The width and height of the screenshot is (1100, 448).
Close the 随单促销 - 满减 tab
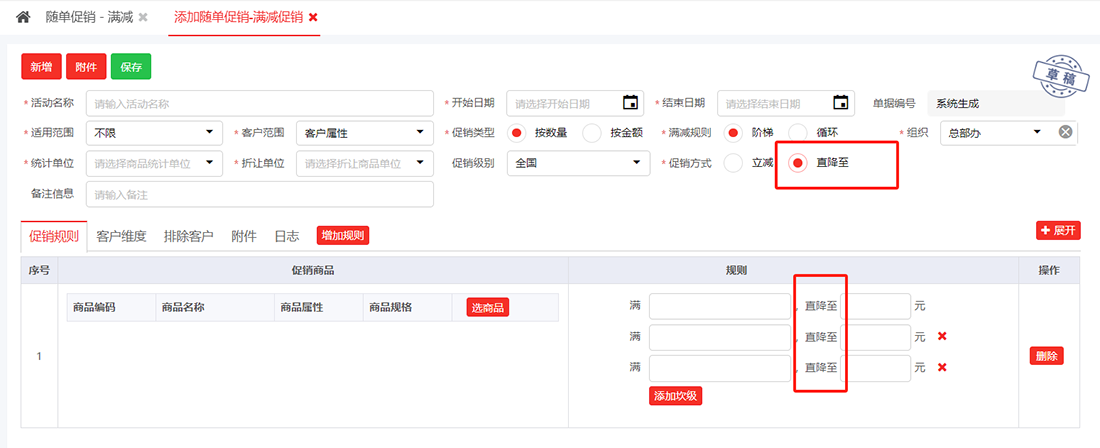coord(143,18)
